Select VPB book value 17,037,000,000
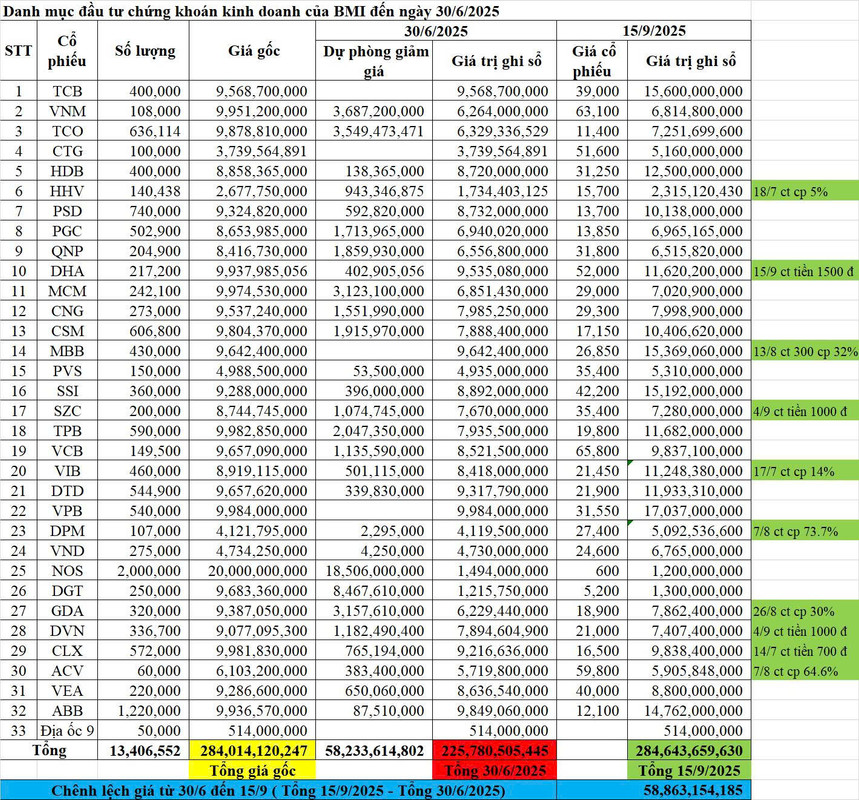The width and height of the screenshot is (859, 800). [x=689, y=511]
